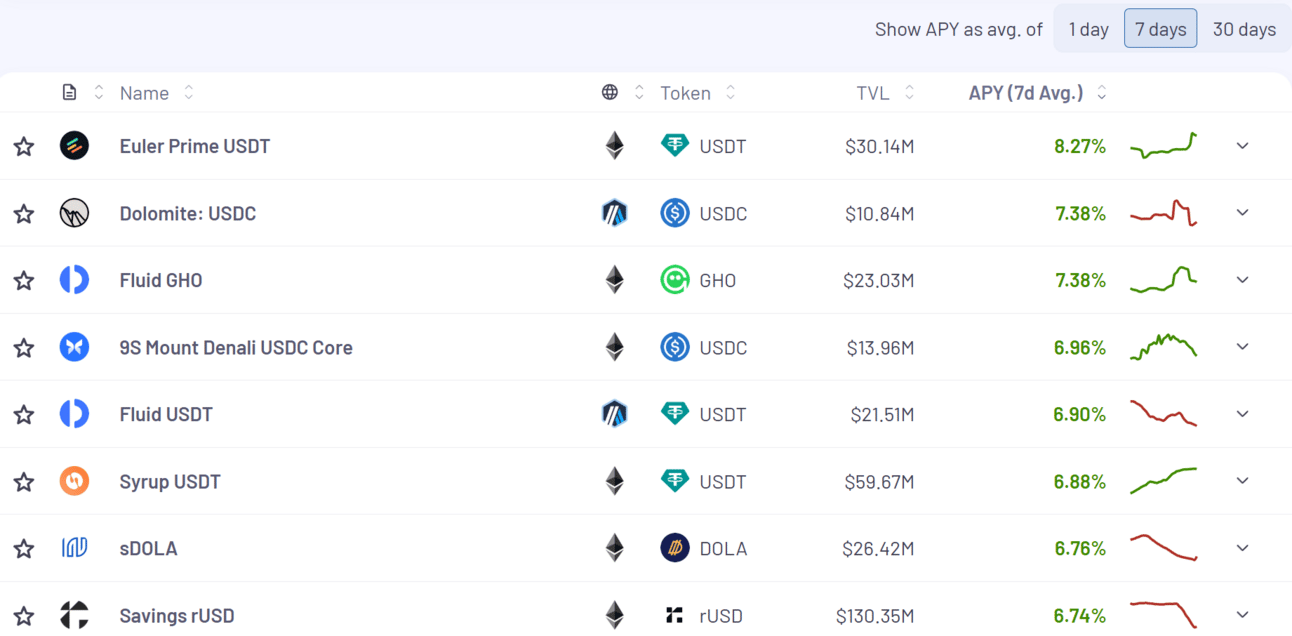1292x636 pixels.
Task: Click the GHO token icon
Action: pos(675,280)
